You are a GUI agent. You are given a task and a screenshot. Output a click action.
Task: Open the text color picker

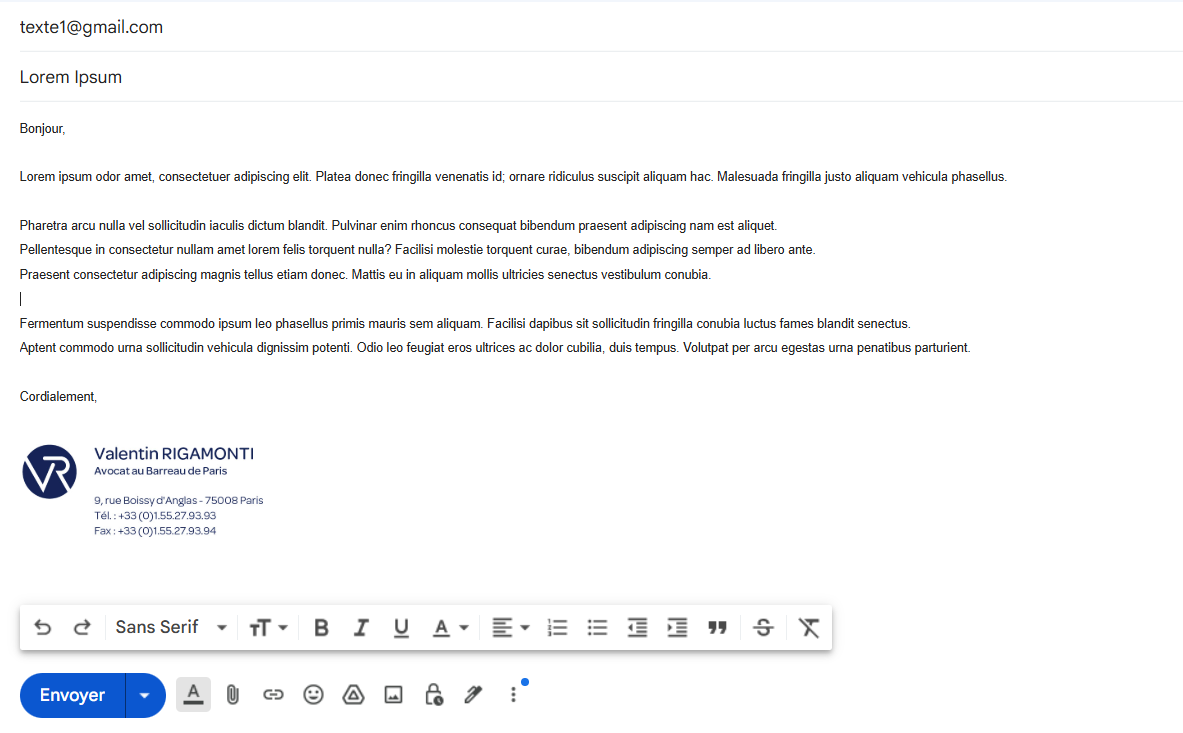click(x=450, y=627)
